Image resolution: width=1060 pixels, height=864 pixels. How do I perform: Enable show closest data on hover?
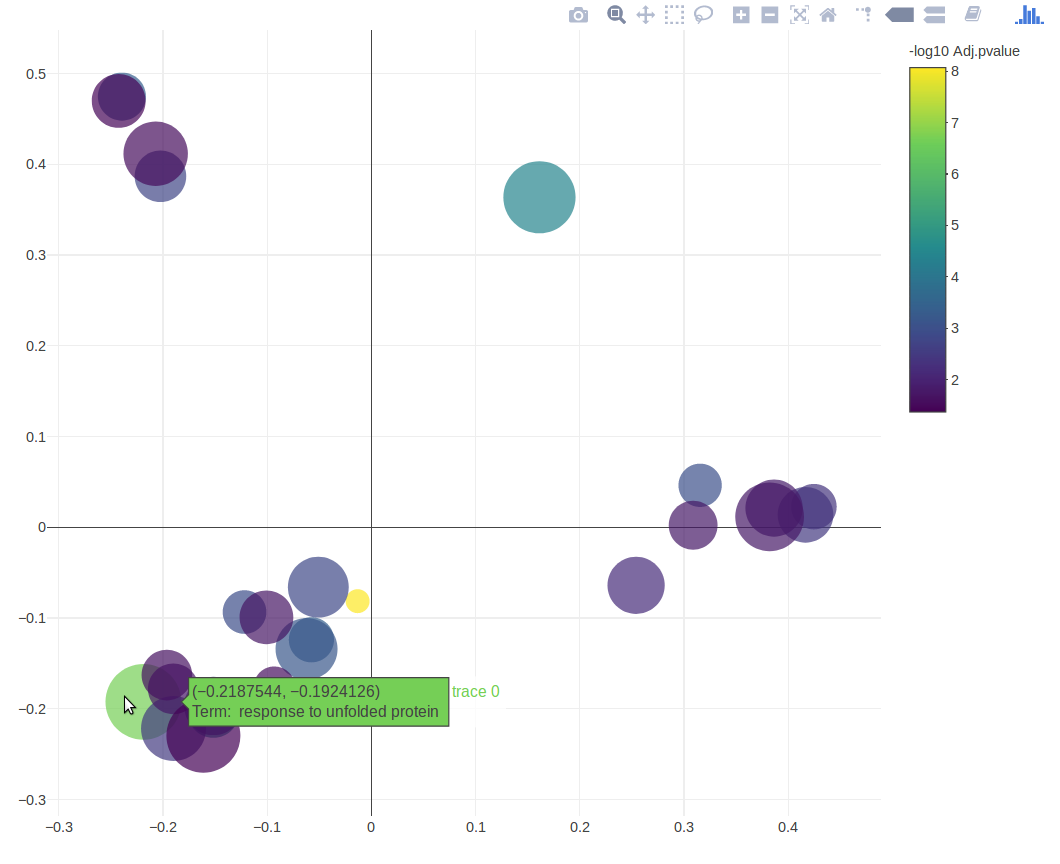click(899, 15)
